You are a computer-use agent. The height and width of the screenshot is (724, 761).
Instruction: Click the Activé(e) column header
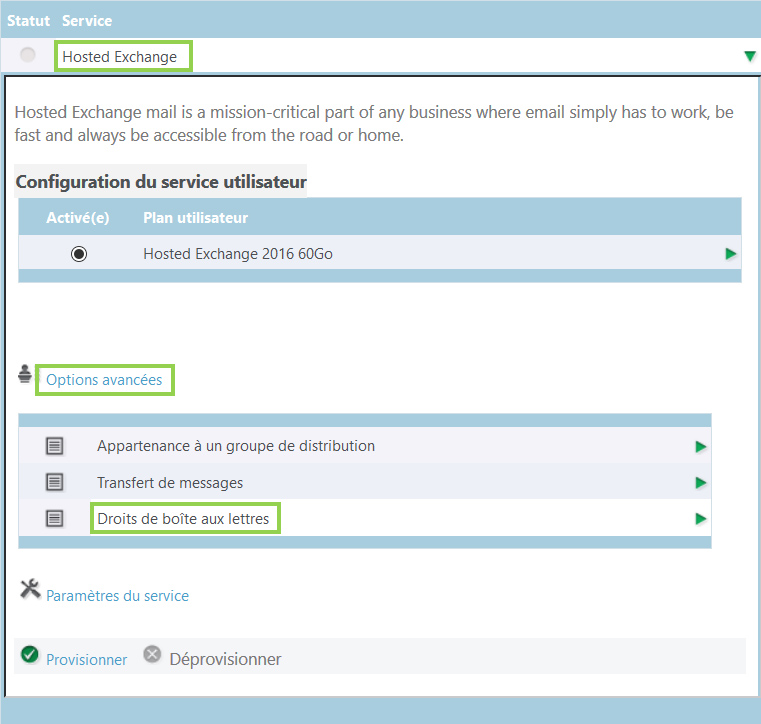pyautogui.click(x=78, y=218)
